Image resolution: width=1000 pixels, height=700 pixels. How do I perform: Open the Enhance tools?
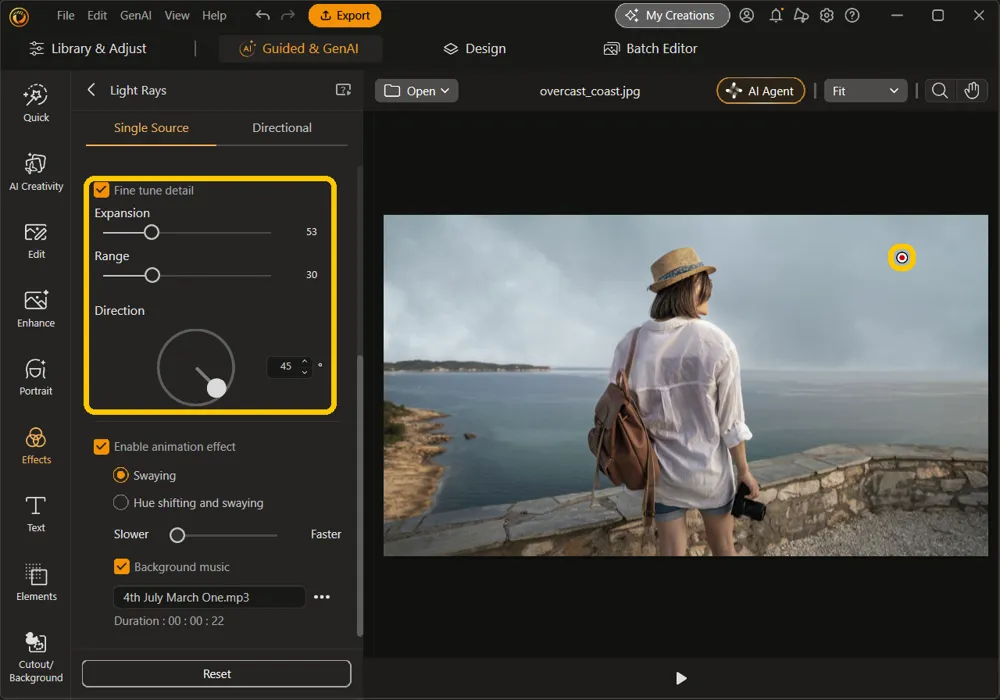point(36,309)
